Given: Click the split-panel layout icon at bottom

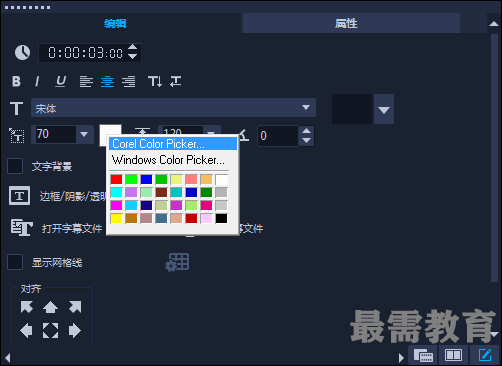Looking at the screenshot, I should [453, 355].
